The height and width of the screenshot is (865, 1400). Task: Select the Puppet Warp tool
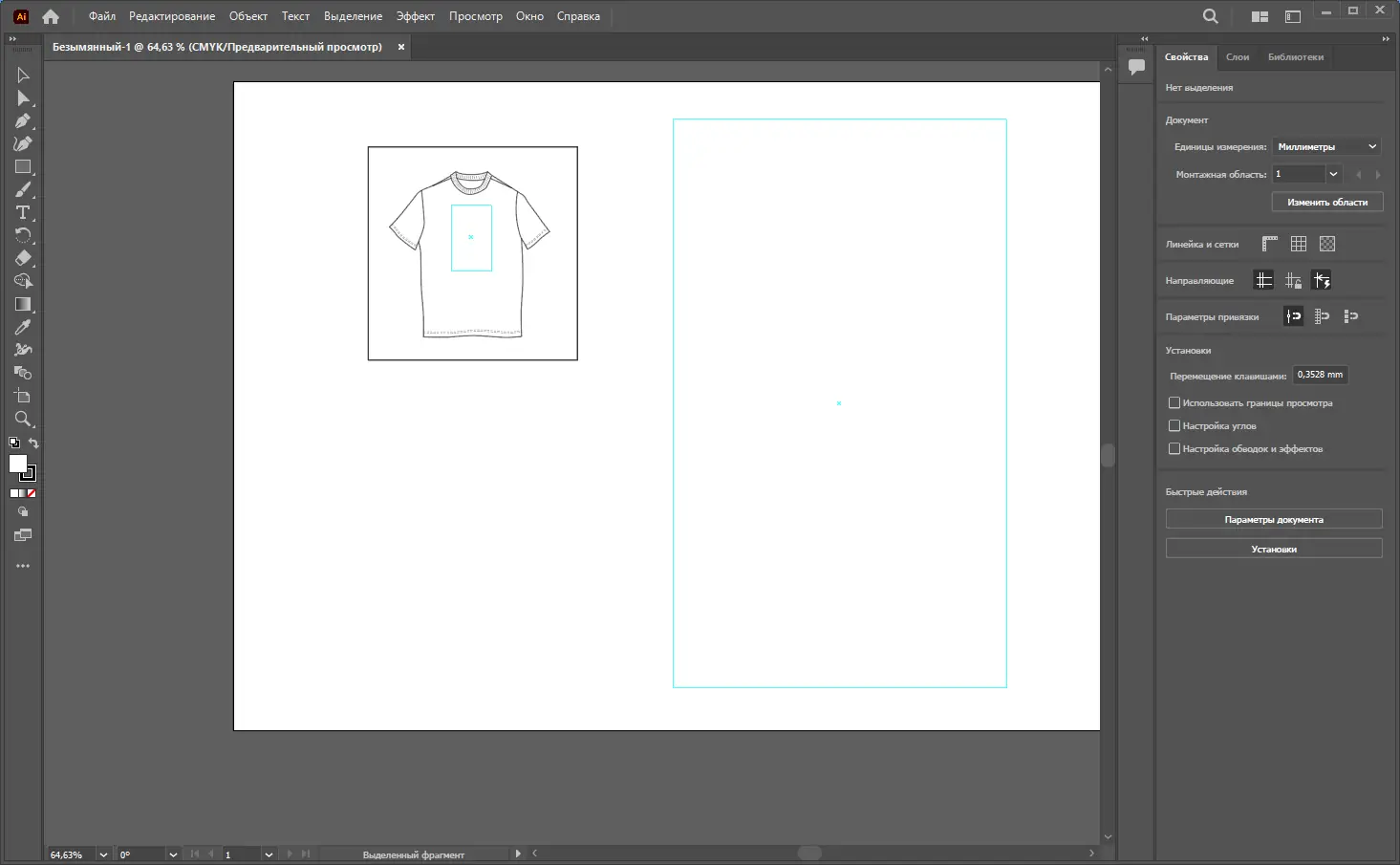click(x=23, y=350)
